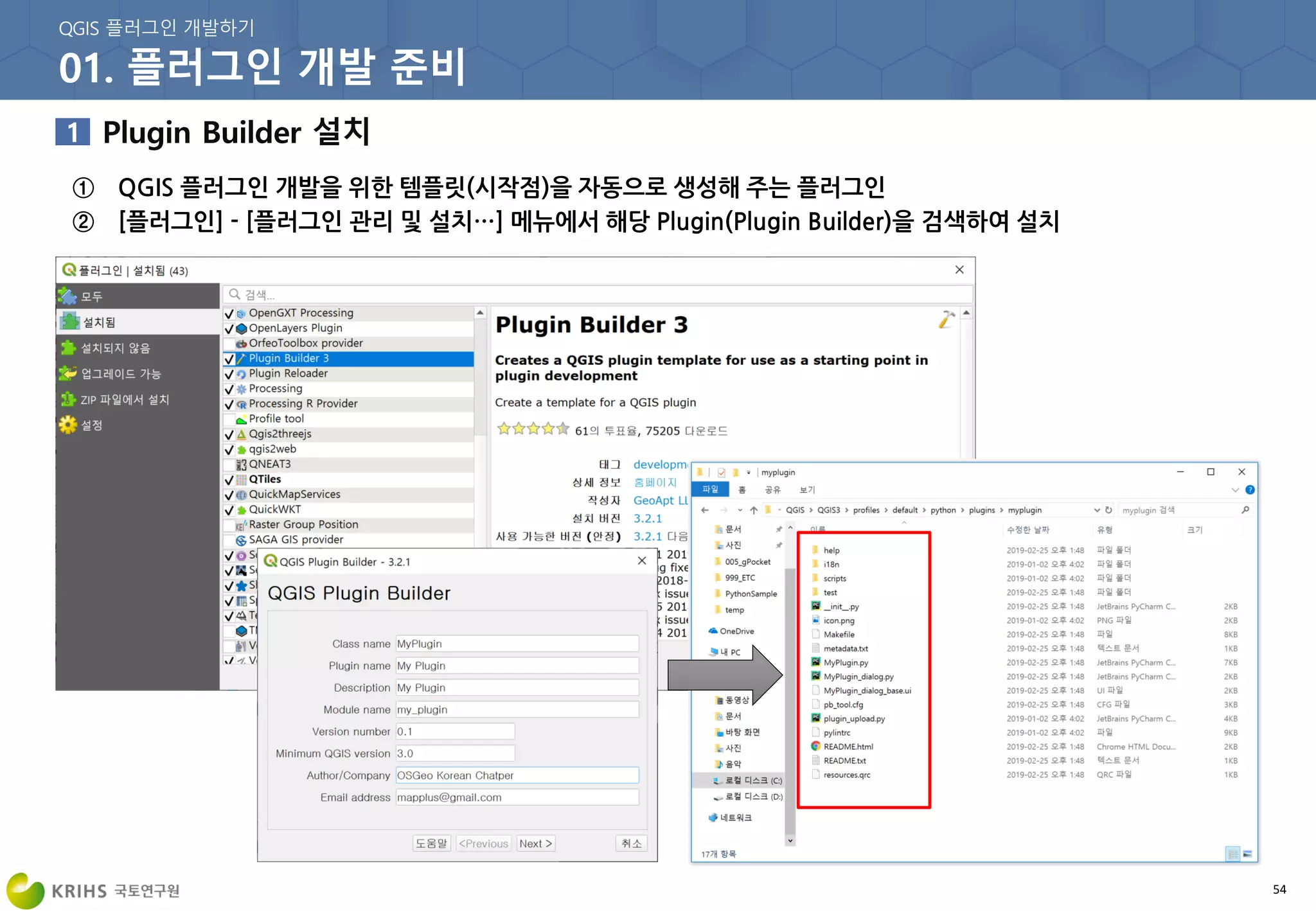Open the 홈페이지 link in plugin details
The height and width of the screenshot is (911, 1316).
point(655,482)
